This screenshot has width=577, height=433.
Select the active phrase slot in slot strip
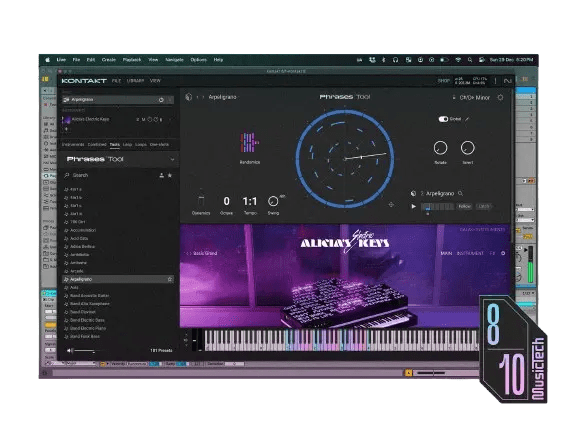tap(427, 207)
